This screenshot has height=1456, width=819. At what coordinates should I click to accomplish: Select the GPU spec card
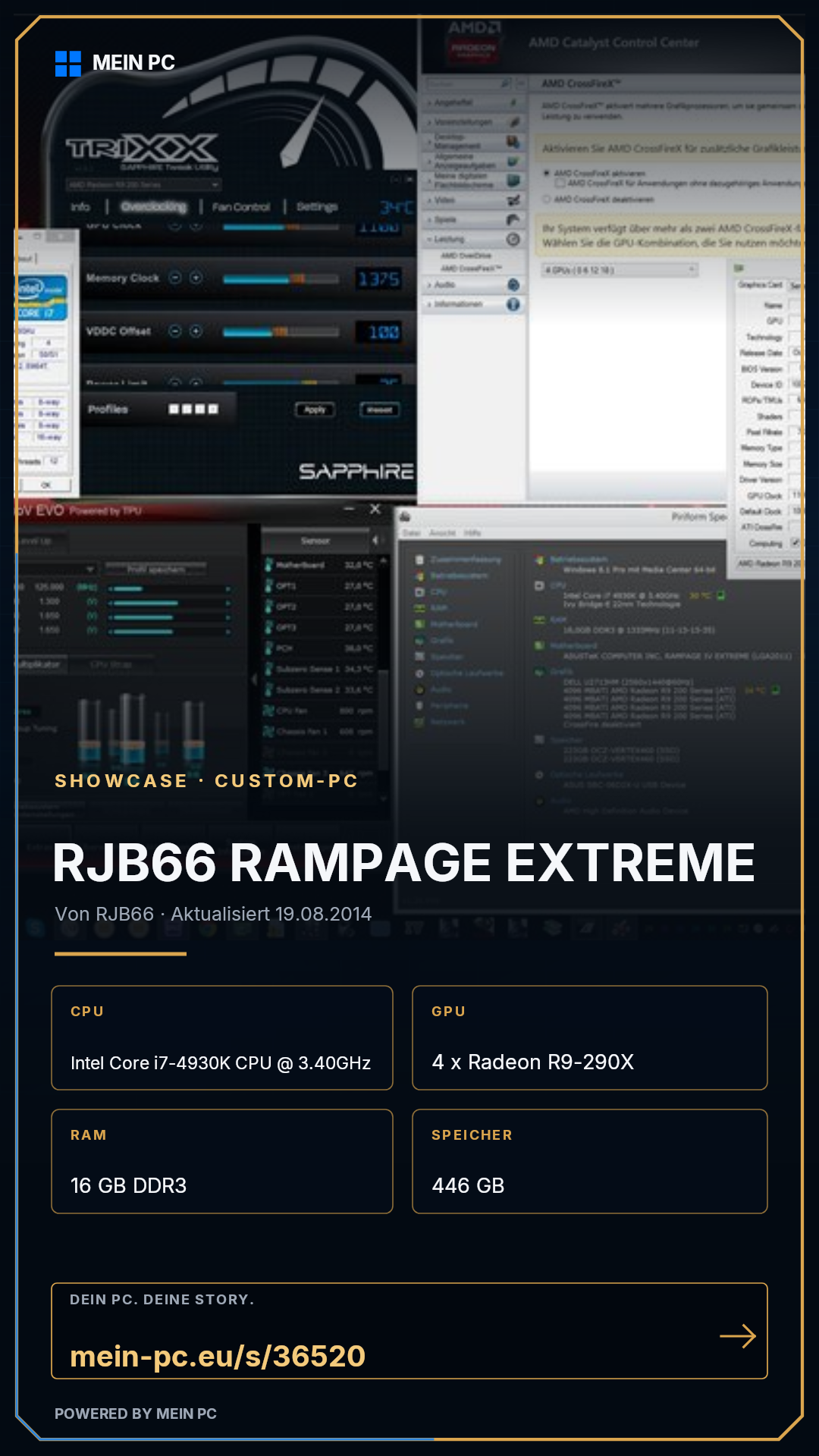click(x=590, y=1037)
